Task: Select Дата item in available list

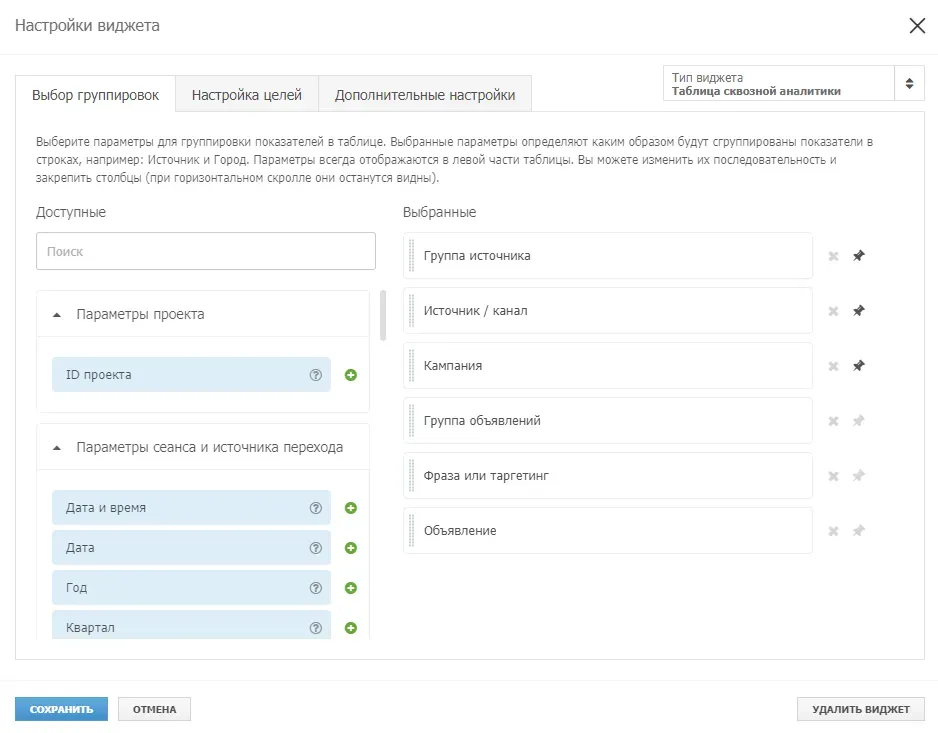Action: coord(191,548)
